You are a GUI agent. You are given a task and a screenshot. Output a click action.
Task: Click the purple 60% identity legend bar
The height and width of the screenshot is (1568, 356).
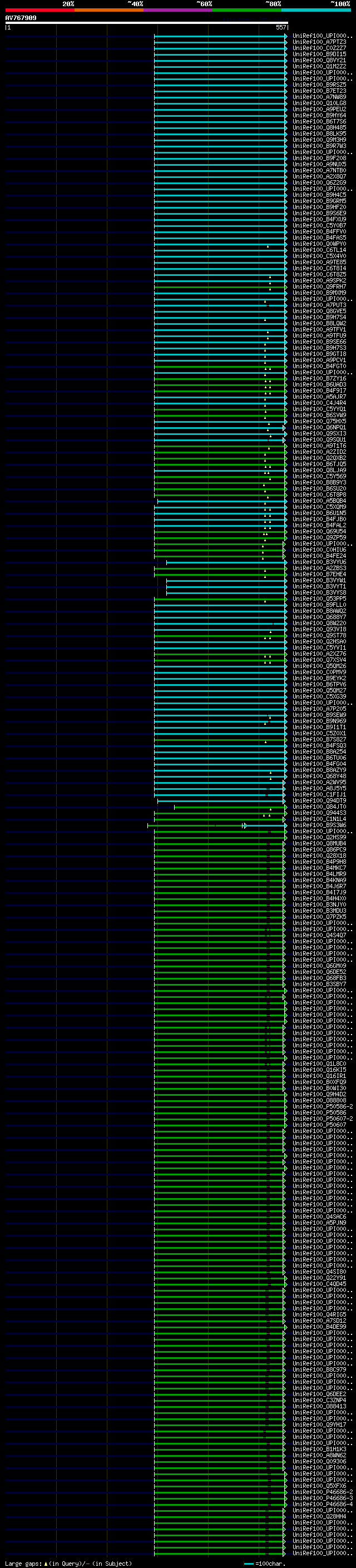pos(177,10)
